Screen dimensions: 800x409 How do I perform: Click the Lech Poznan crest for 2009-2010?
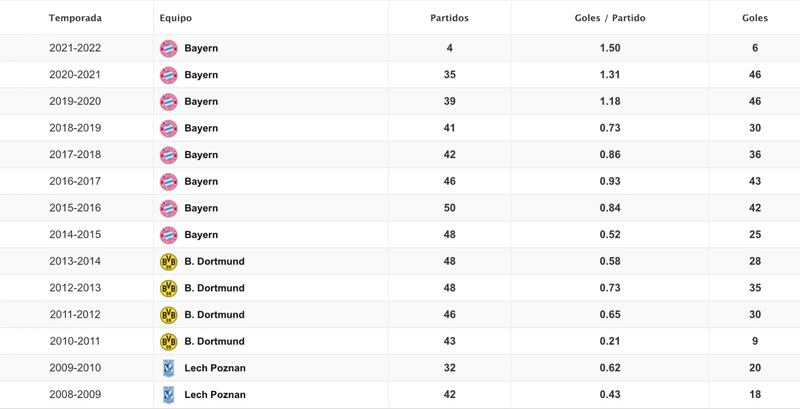point(168,368)
